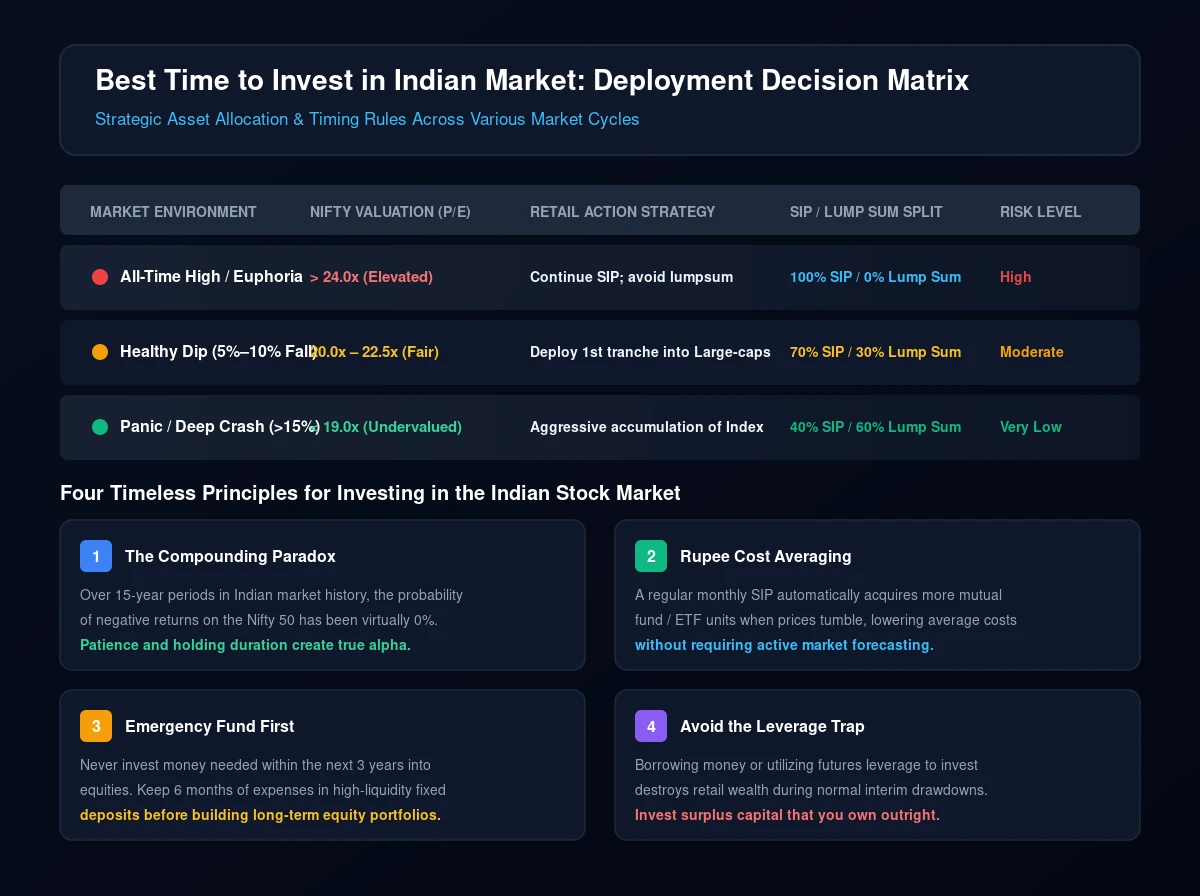Click the Strategic Asset Allocation subtitle
Viewport: 1200px width, 896px height.
[x=367, y=119]
